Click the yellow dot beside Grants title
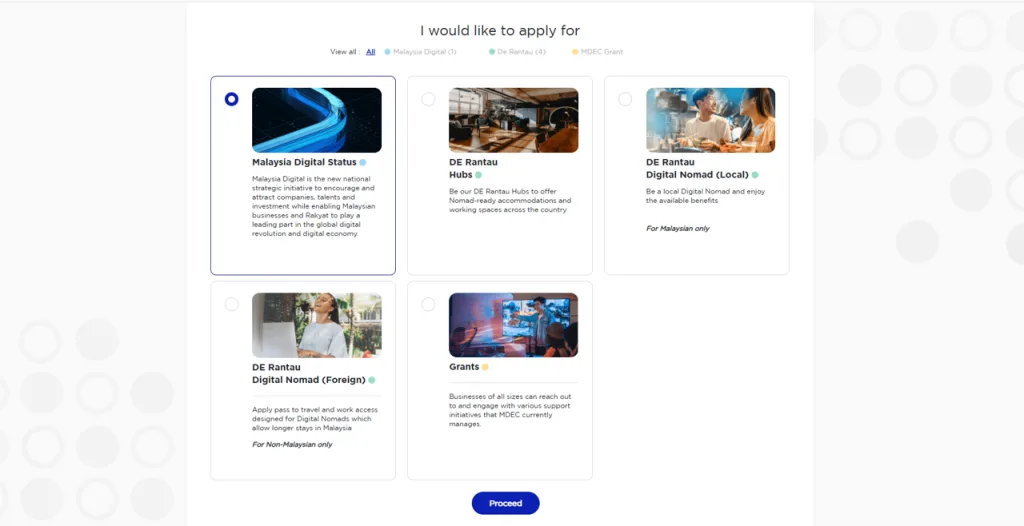 485,367
